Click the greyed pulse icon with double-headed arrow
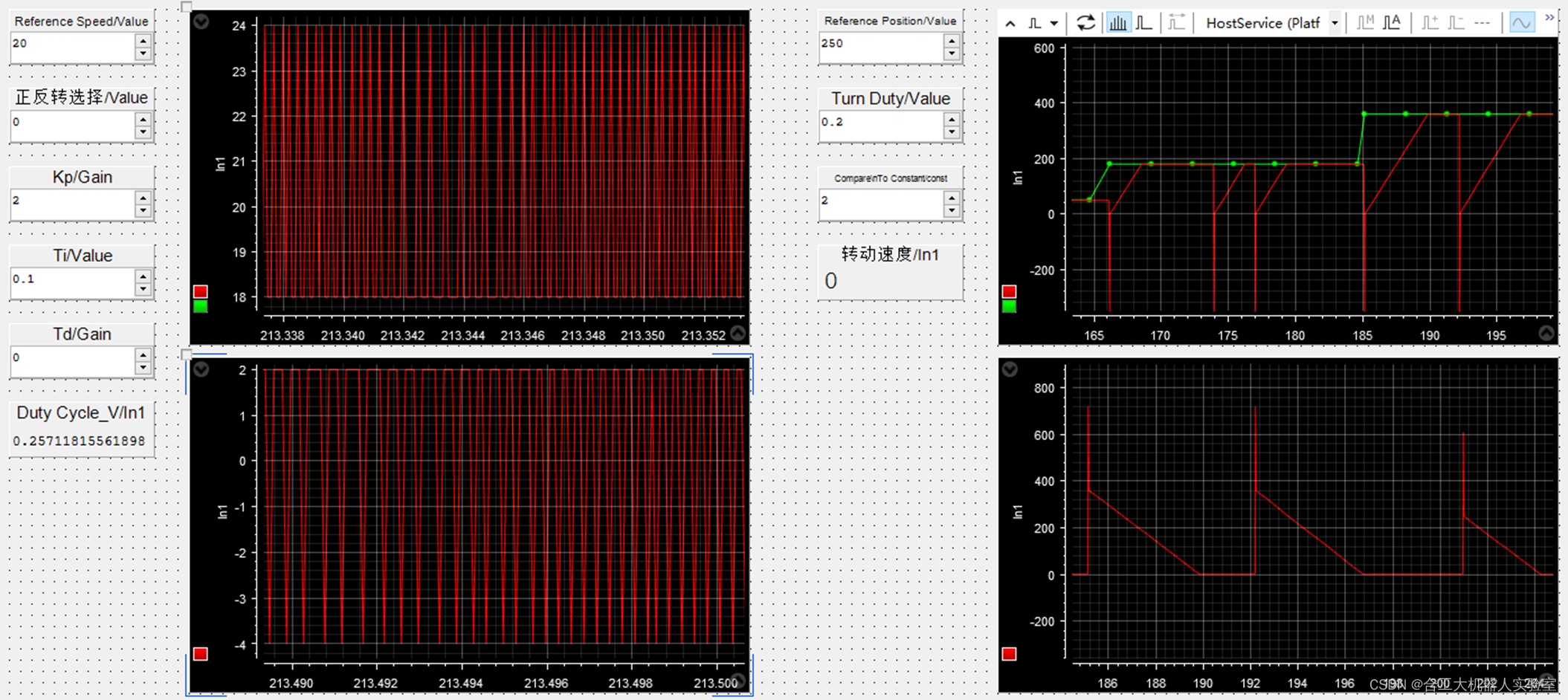Viewport: 1568px width, 700px height. point(1175,23)
